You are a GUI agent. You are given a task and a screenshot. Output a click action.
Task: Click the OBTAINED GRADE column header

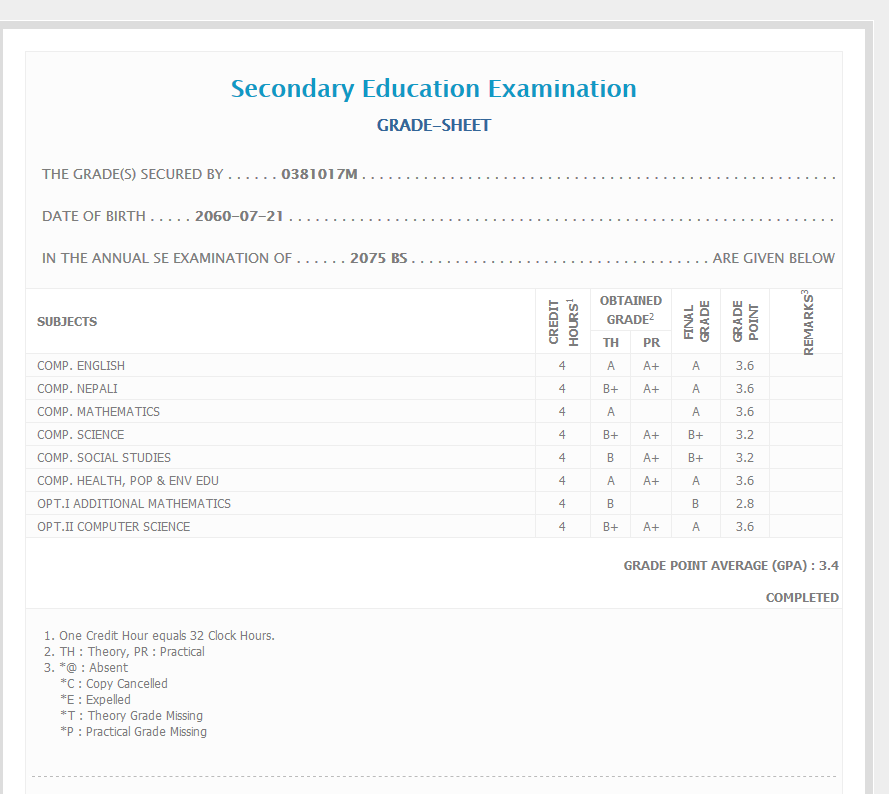pyautogui.click(x=630, y=310)
